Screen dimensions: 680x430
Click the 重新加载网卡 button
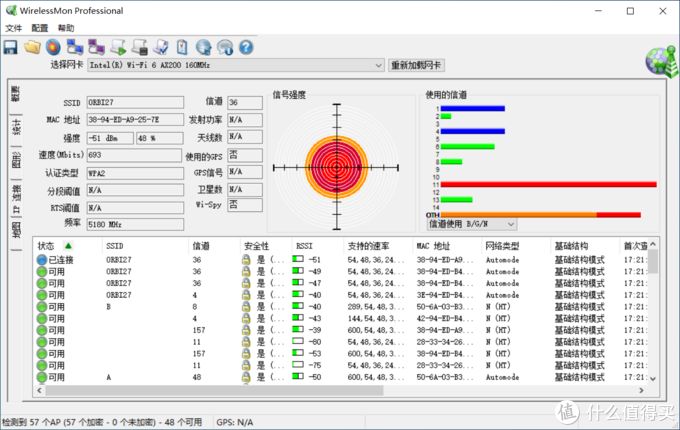click(416, 65)
